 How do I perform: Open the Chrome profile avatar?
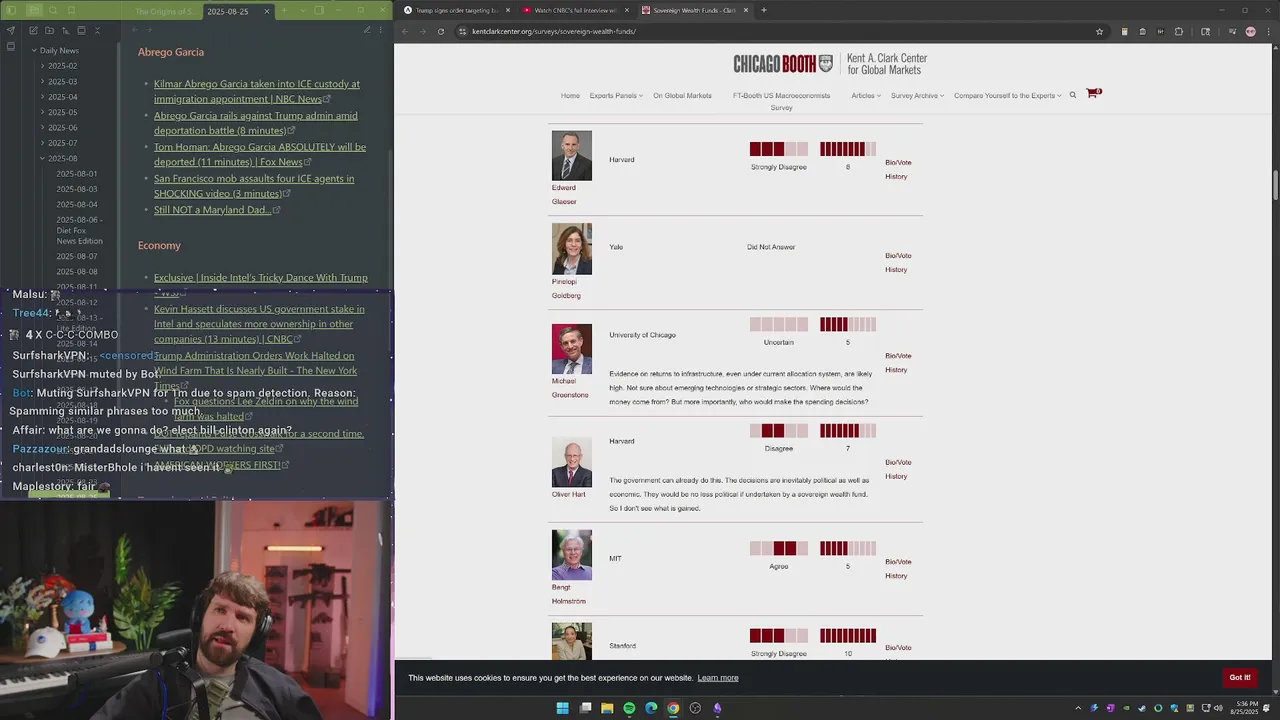point(1251,31)
